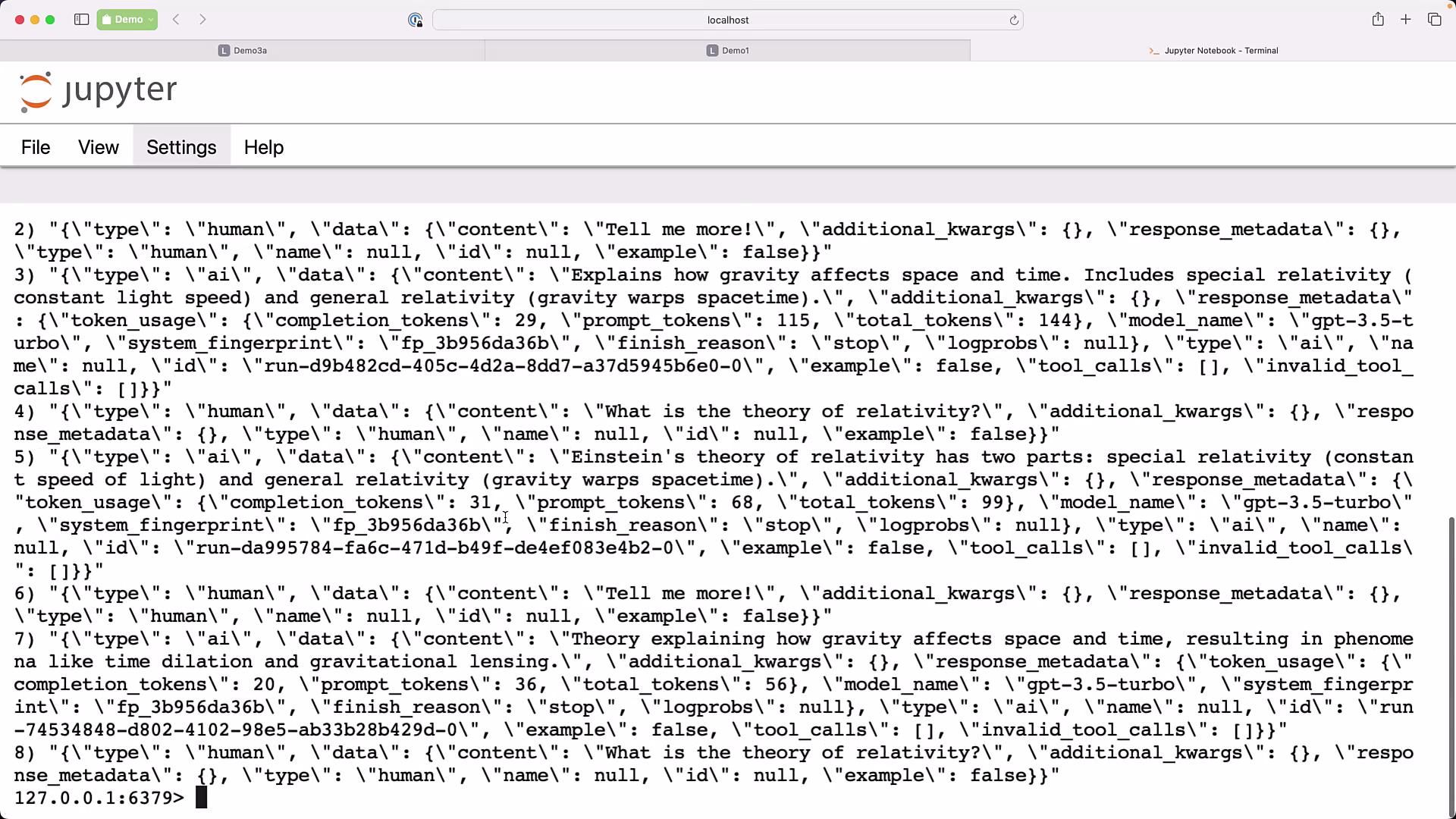Image resolution: width=1456 pixels, height=819 pixels.
Task: Click the line numbered 4) in terminal output
Action: coord(713,423)
